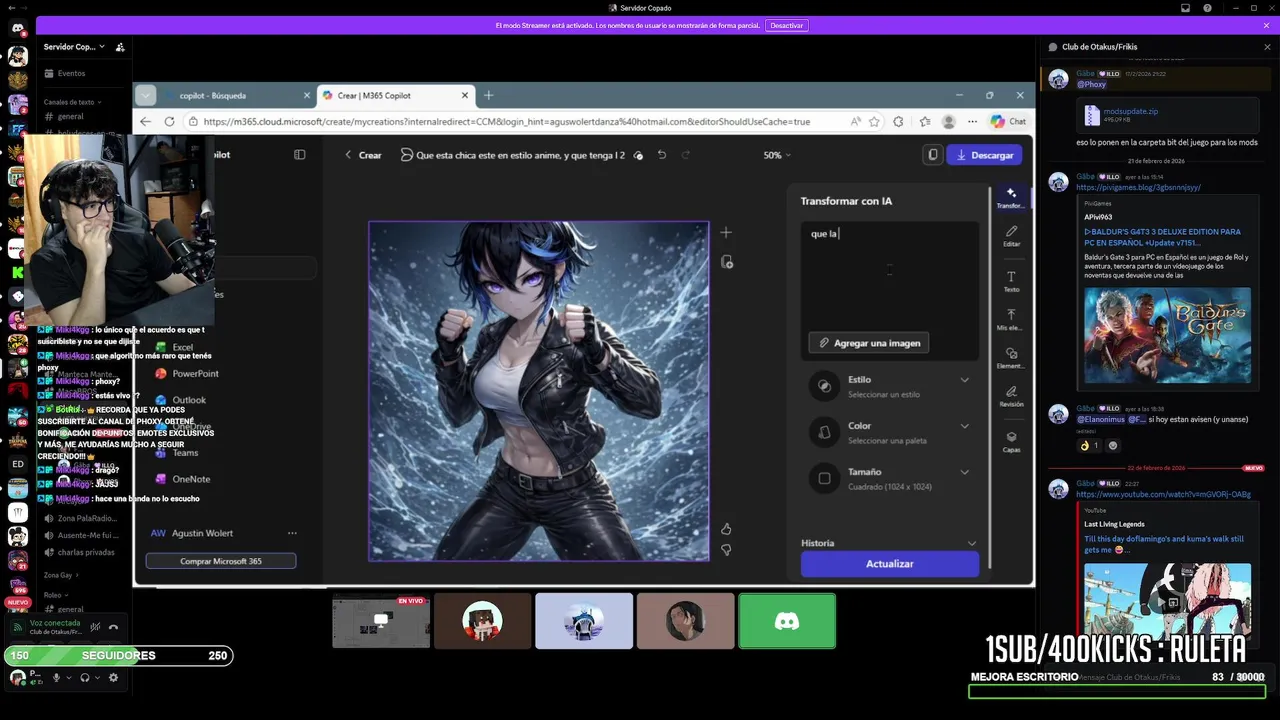Viewport: 1280px width, 720px height.
Task: Click the browser address bar URL
Action: tap(506, 121)
